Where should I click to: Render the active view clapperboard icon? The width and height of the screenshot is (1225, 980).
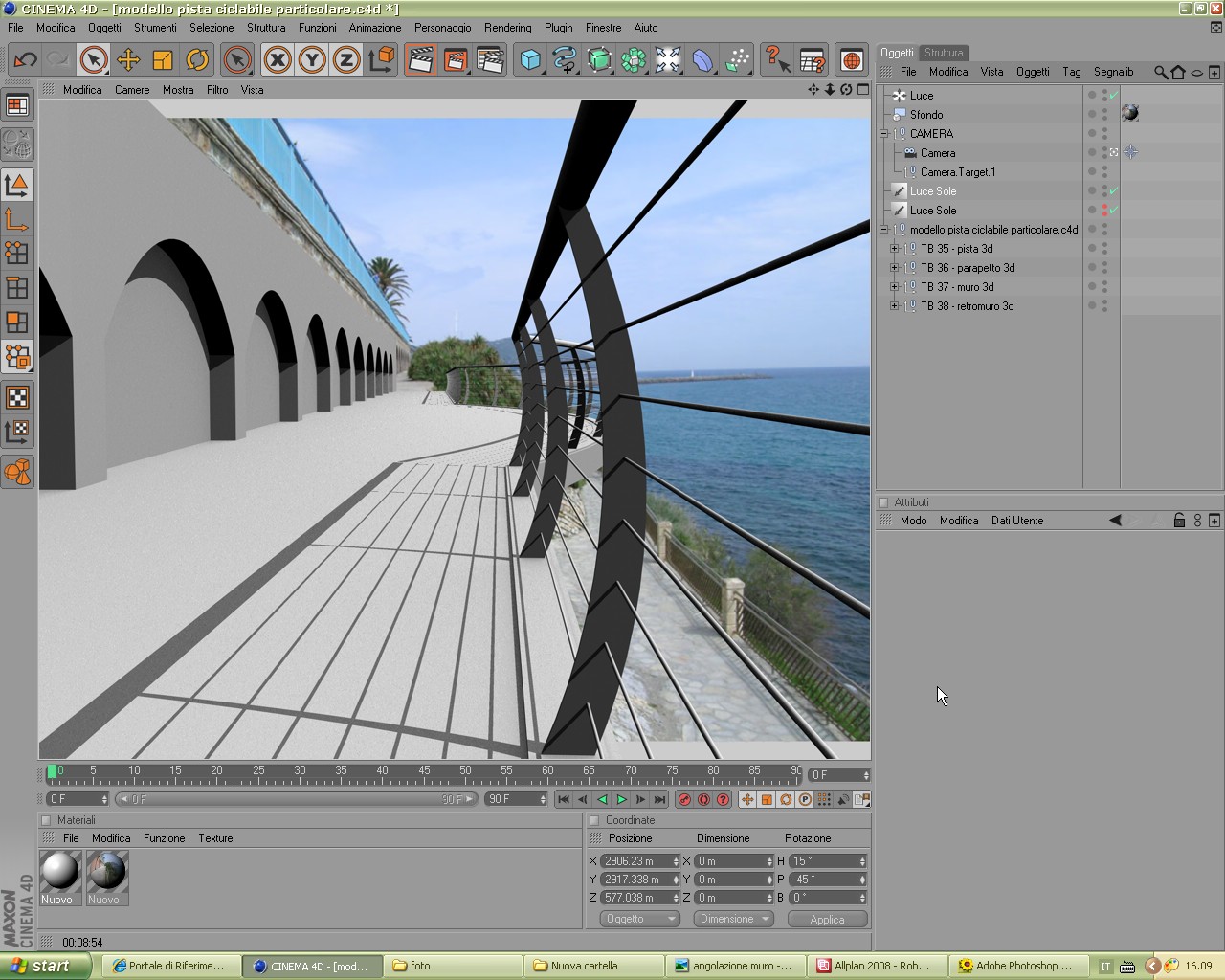point(420,60)
